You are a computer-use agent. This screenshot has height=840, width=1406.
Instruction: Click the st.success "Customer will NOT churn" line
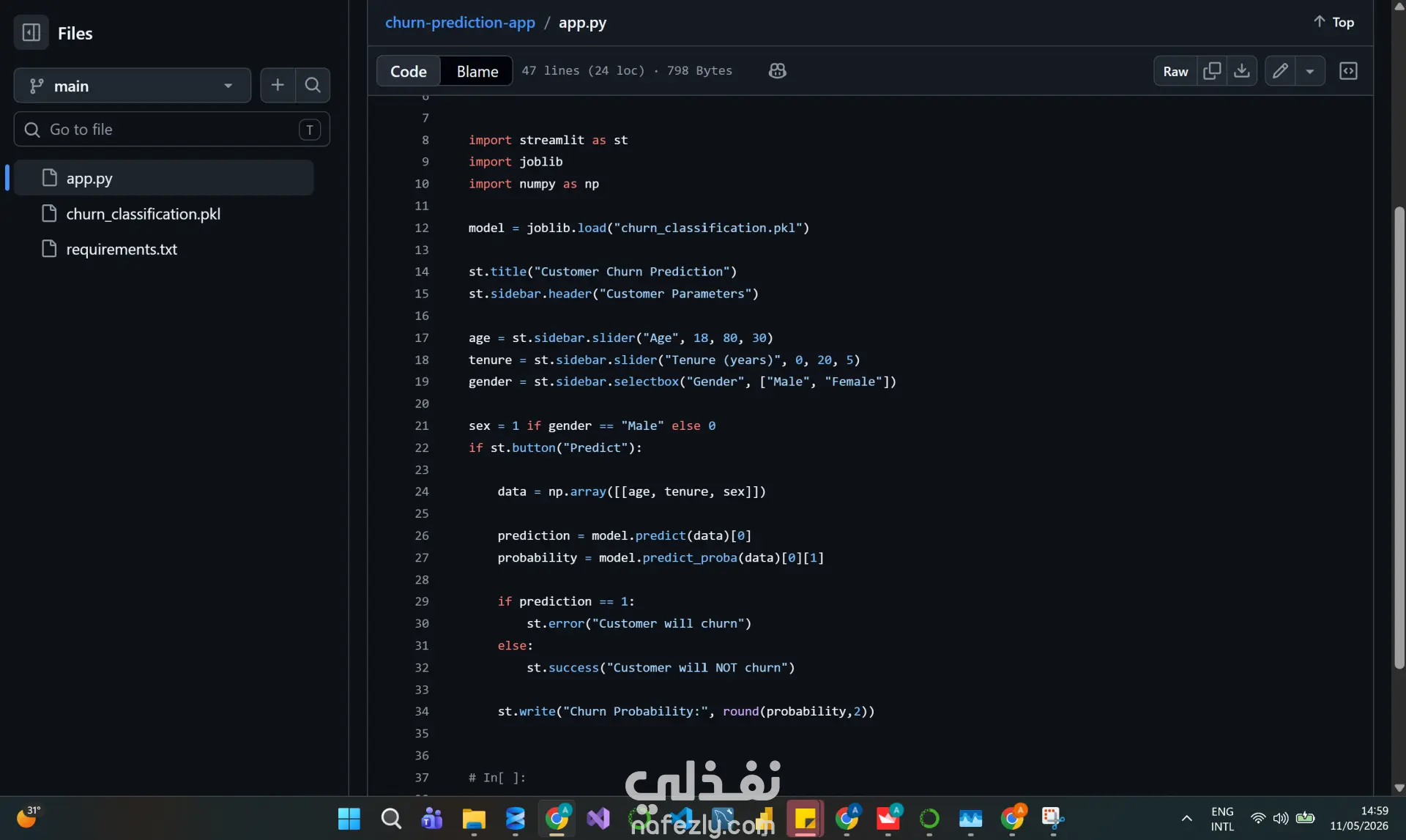pos(661,667)
